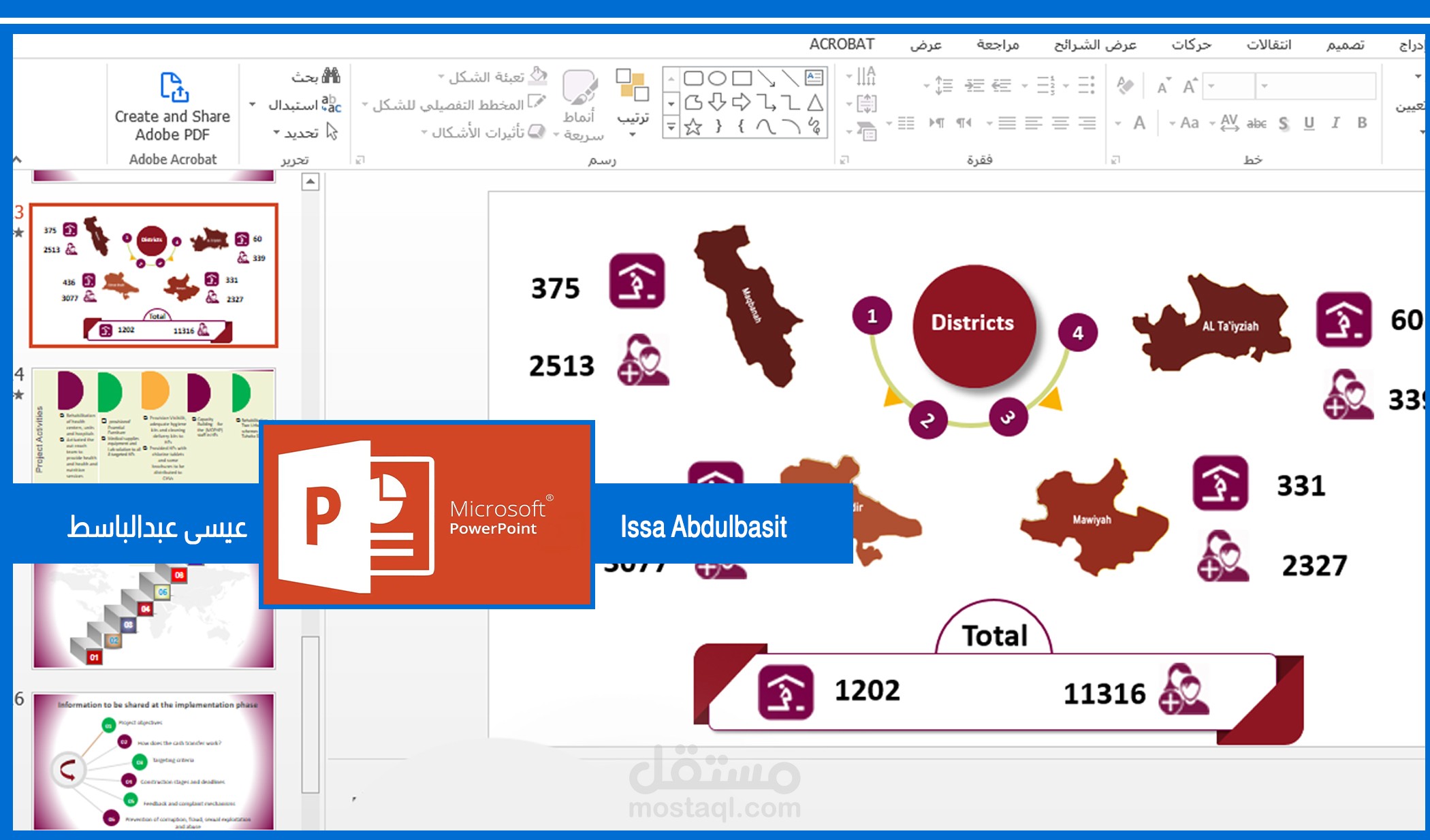Screen dimensions: 1430x840
Task: Select the Text Box shape in the shapes gallery
Action: click(814, 78)
